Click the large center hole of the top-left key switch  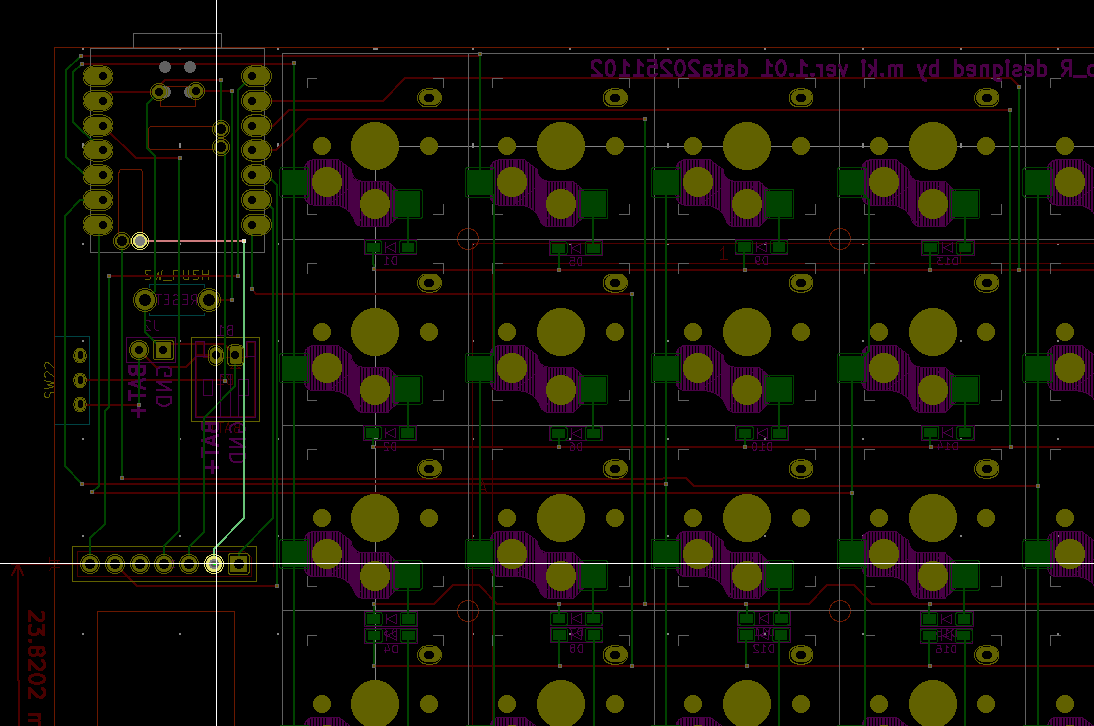[x=375, y=146]
